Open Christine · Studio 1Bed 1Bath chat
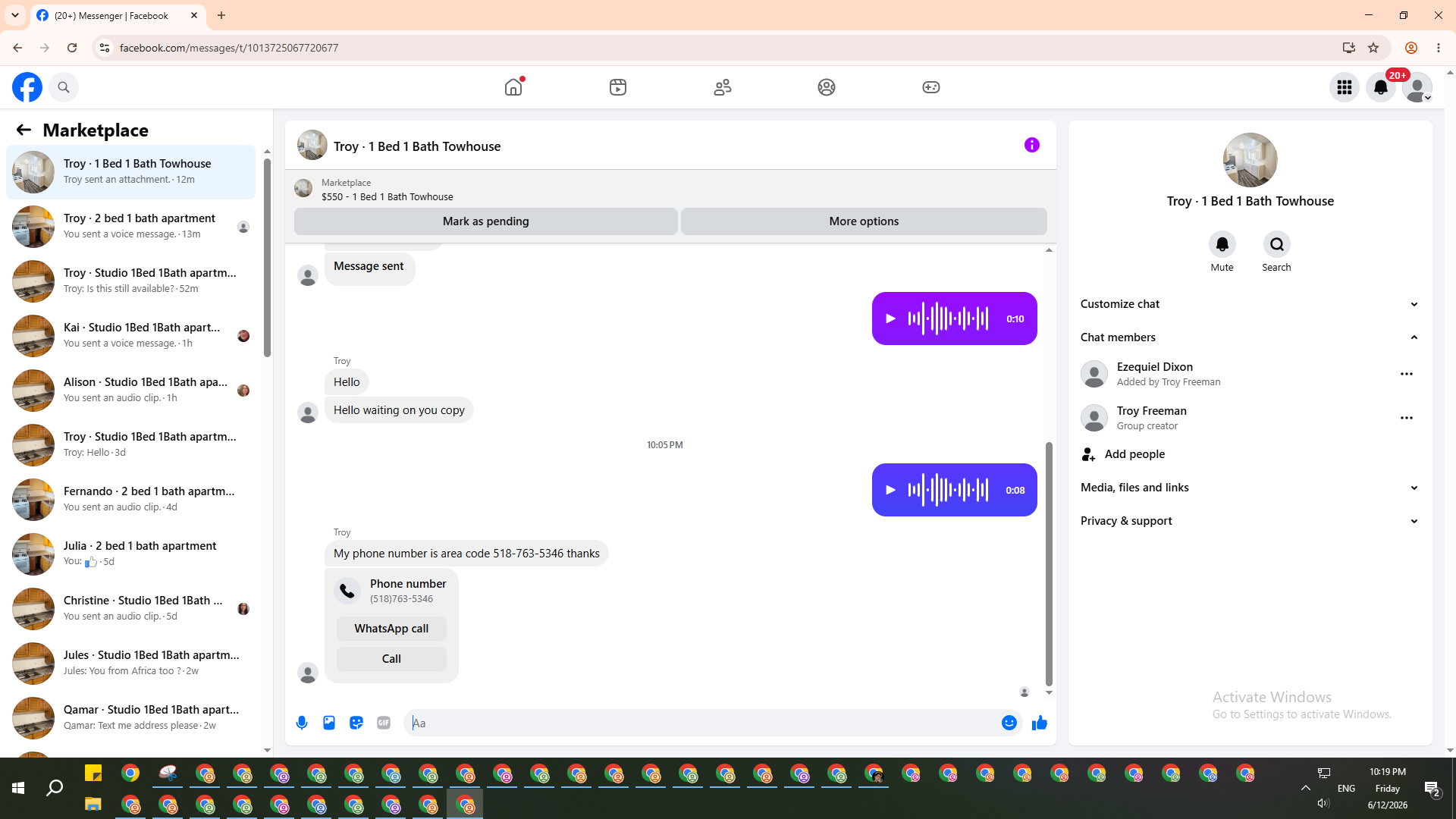This screenshot has width=1456, height=819. pyautogui.click(x=130, y=608)
